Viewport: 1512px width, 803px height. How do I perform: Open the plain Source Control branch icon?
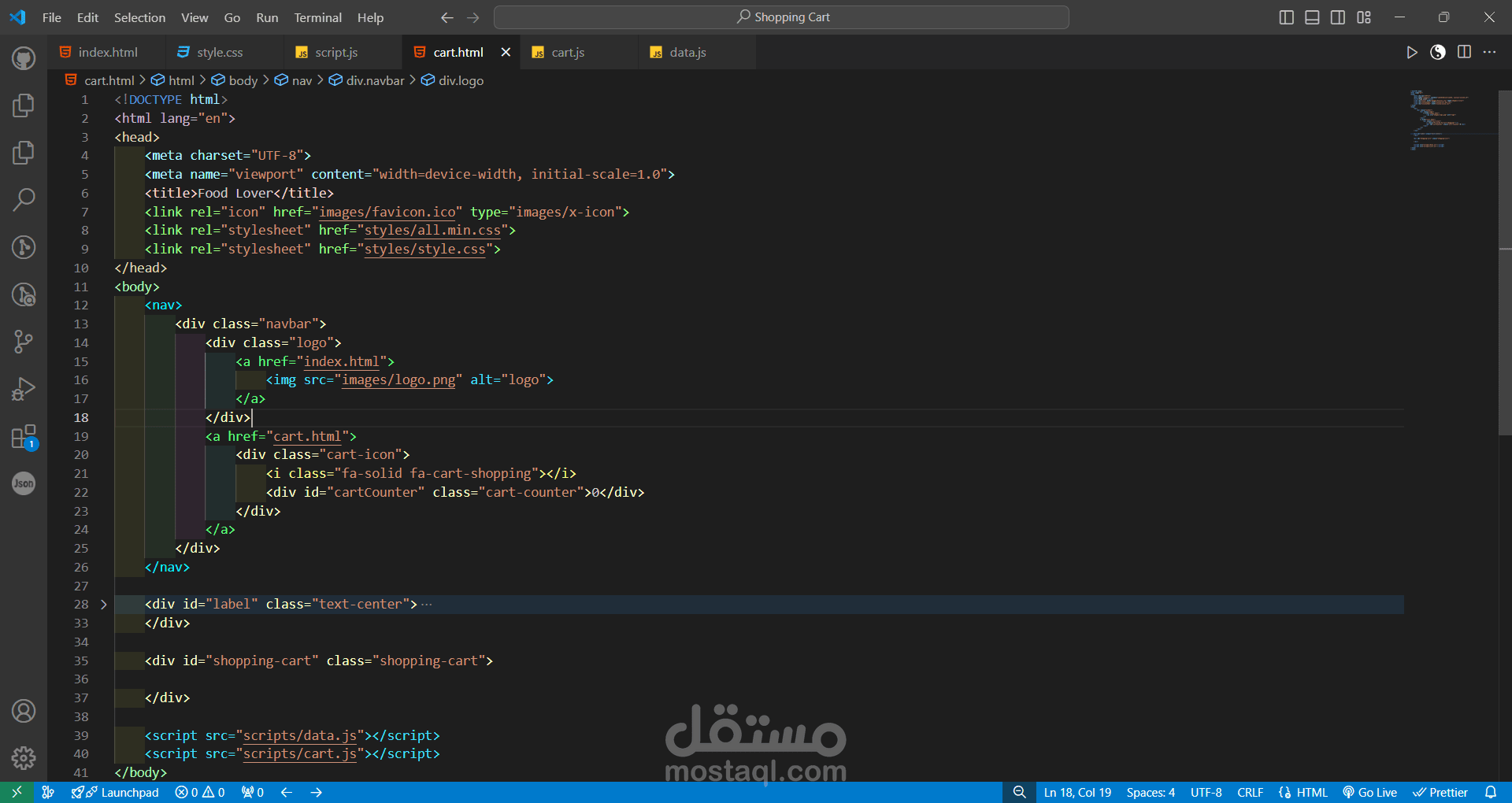[x=24, y=342]
